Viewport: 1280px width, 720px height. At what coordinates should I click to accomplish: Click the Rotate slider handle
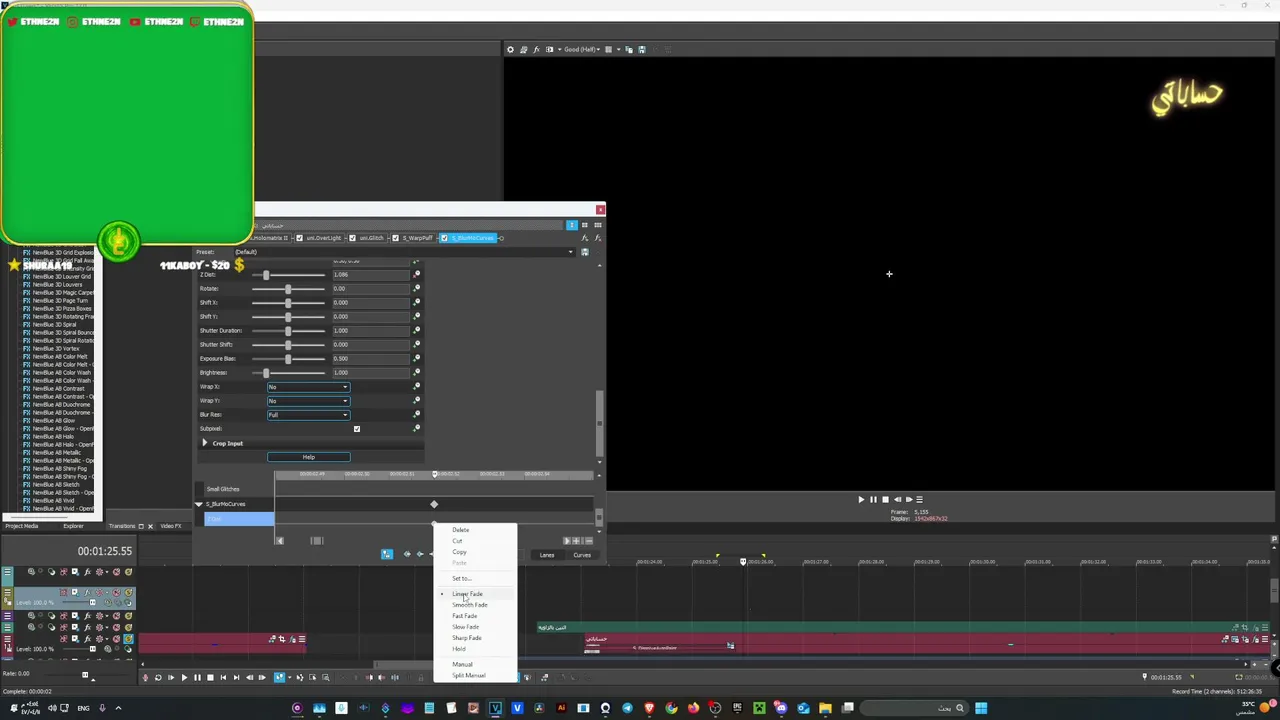[288, 289]
